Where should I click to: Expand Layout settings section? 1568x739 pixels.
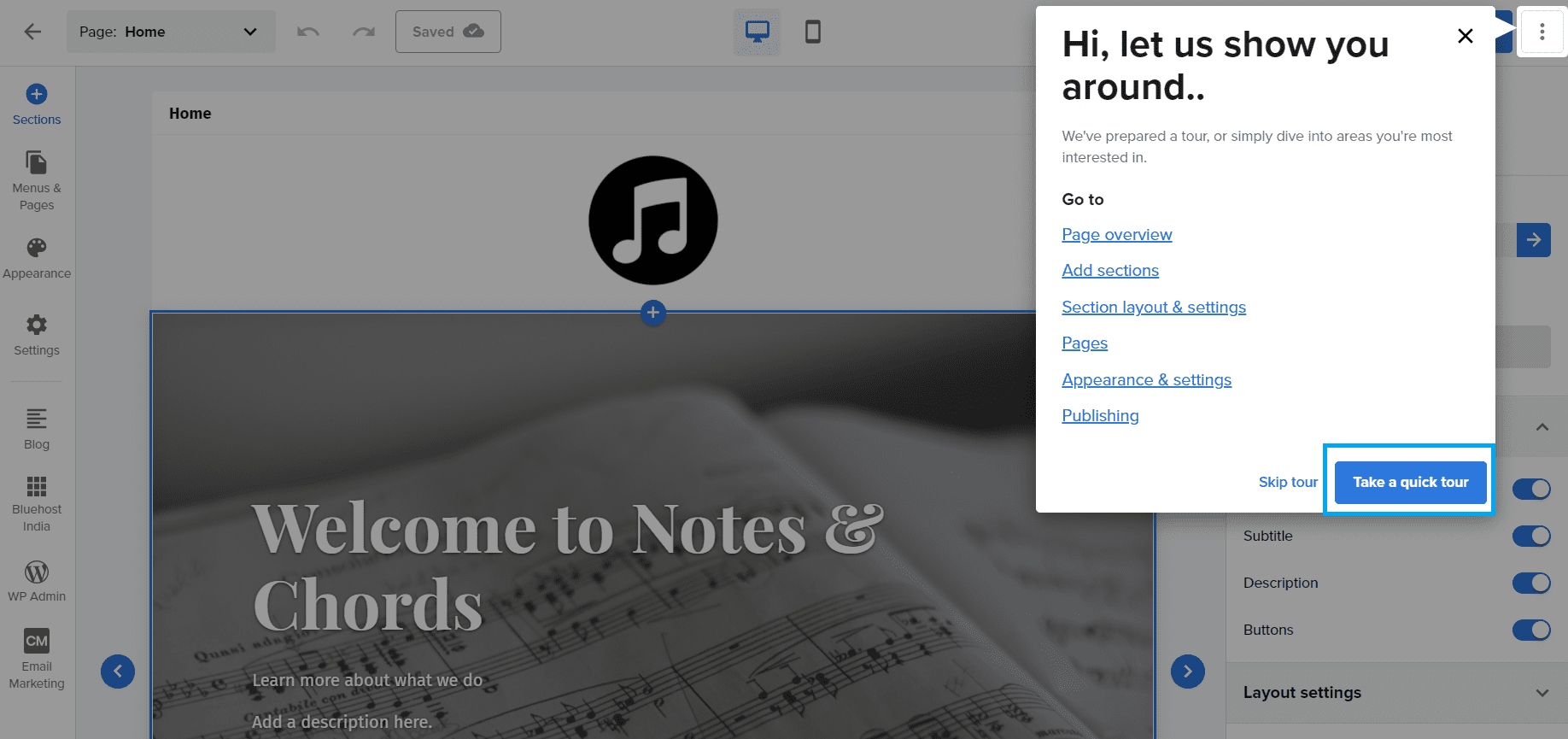[1396, 693]
